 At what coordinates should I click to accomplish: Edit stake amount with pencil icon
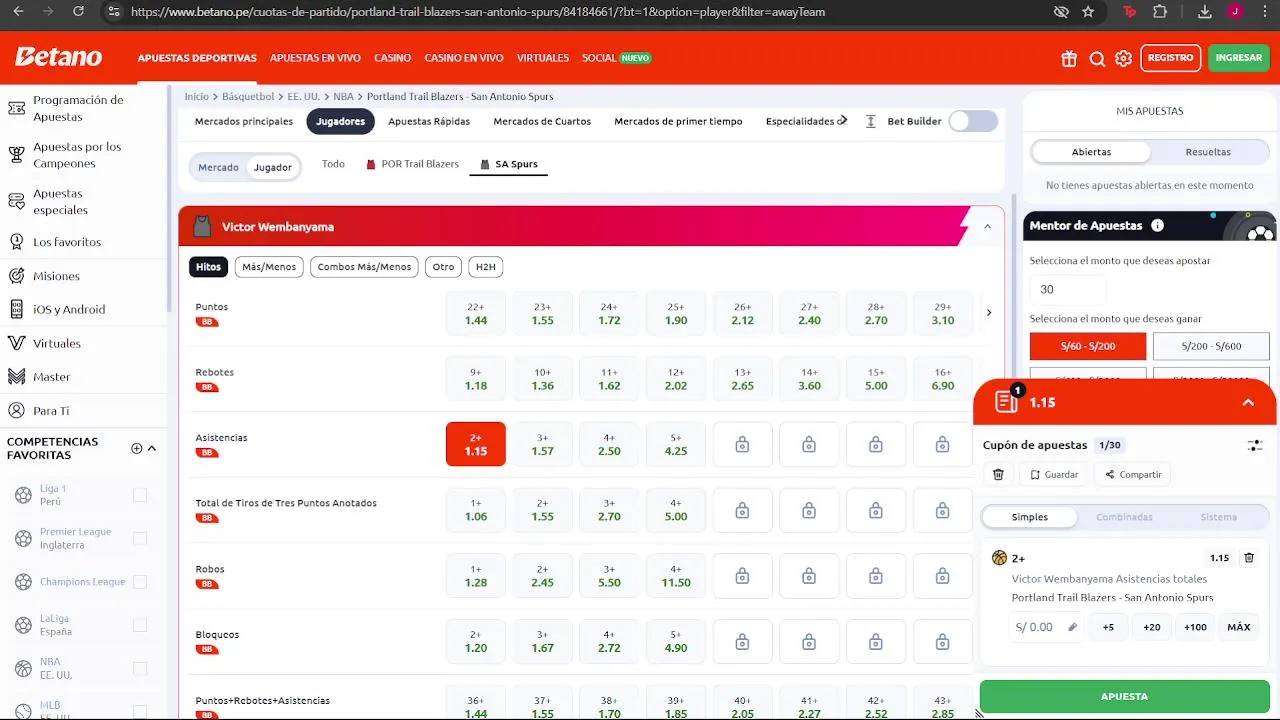(x=1072, y=627)
